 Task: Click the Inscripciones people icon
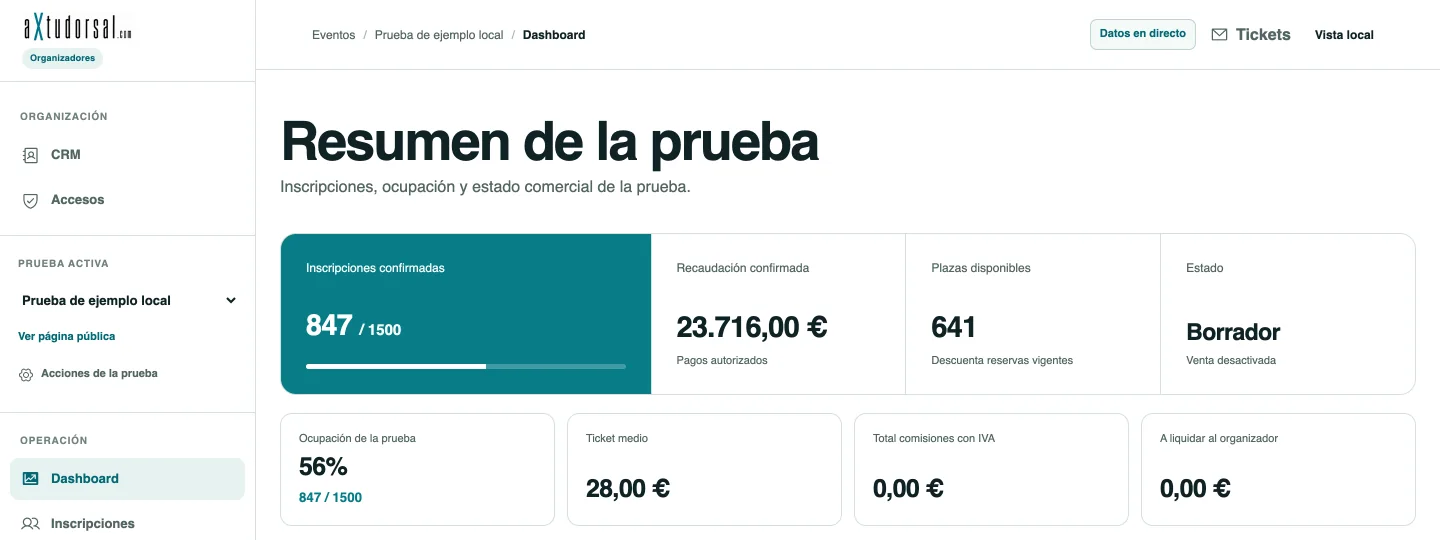[31, 524]
